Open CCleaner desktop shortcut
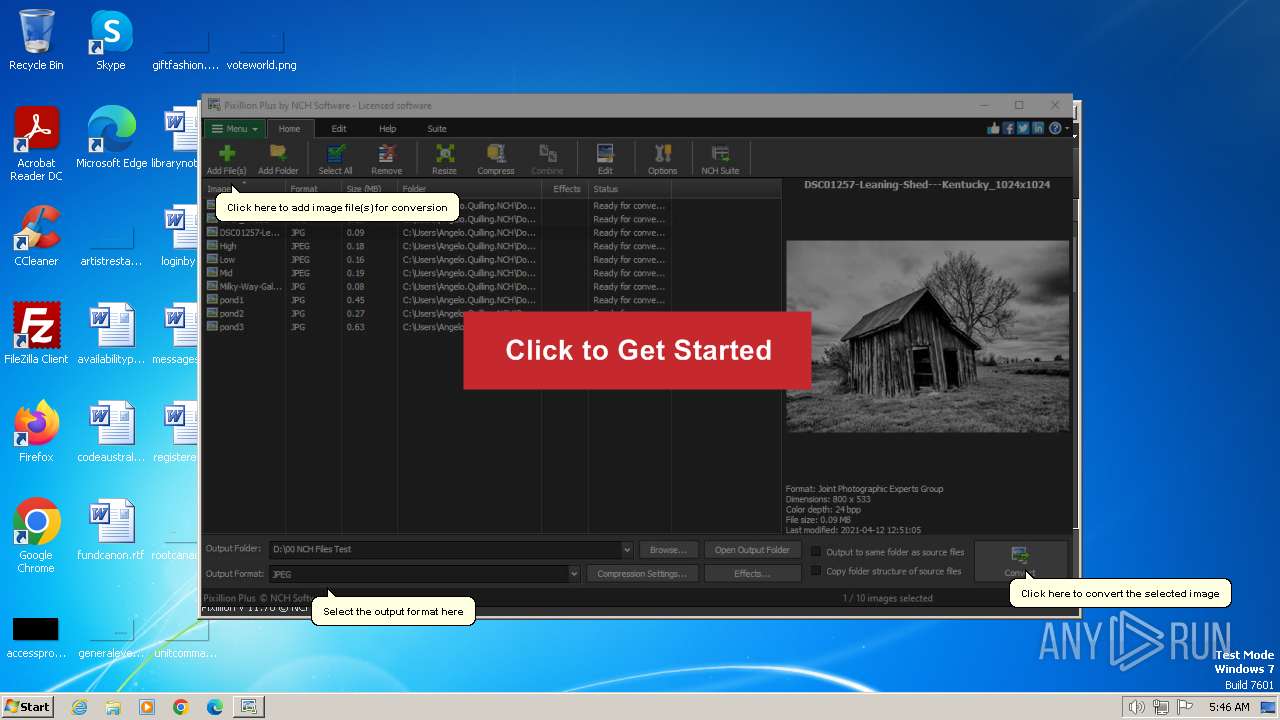 (x=36, y=237)
